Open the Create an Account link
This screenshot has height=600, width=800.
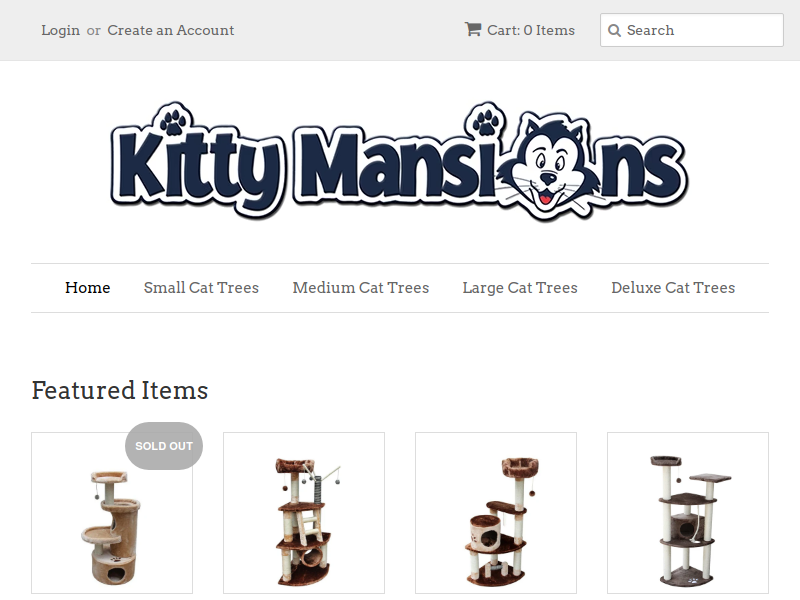(170, 31)
